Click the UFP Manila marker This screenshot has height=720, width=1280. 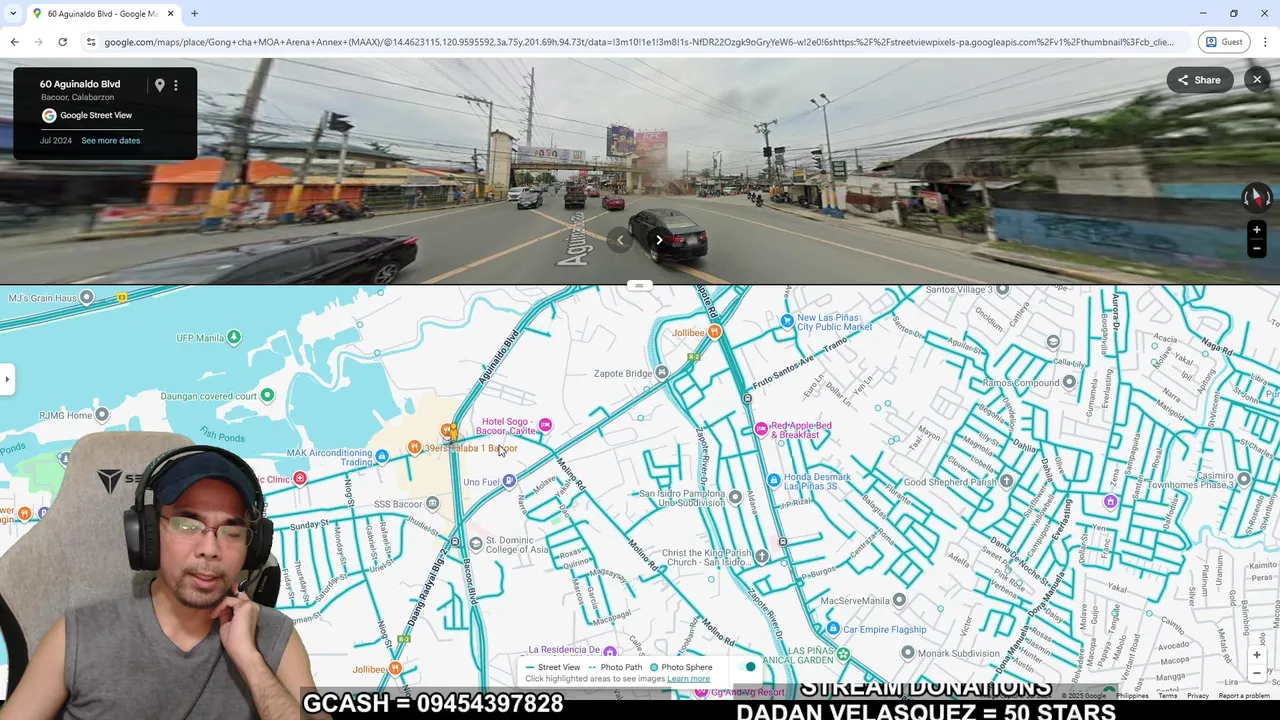coord(234,338)
